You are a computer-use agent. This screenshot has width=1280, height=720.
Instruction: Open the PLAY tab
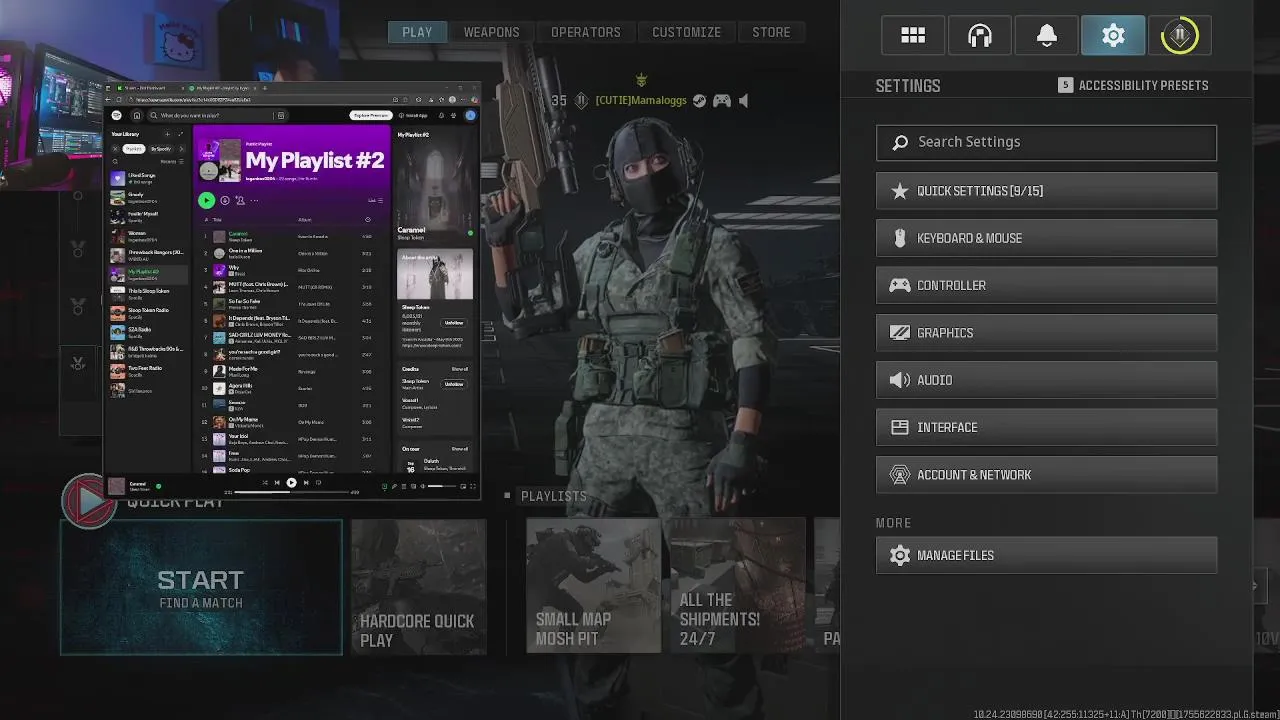pos(417,32)
